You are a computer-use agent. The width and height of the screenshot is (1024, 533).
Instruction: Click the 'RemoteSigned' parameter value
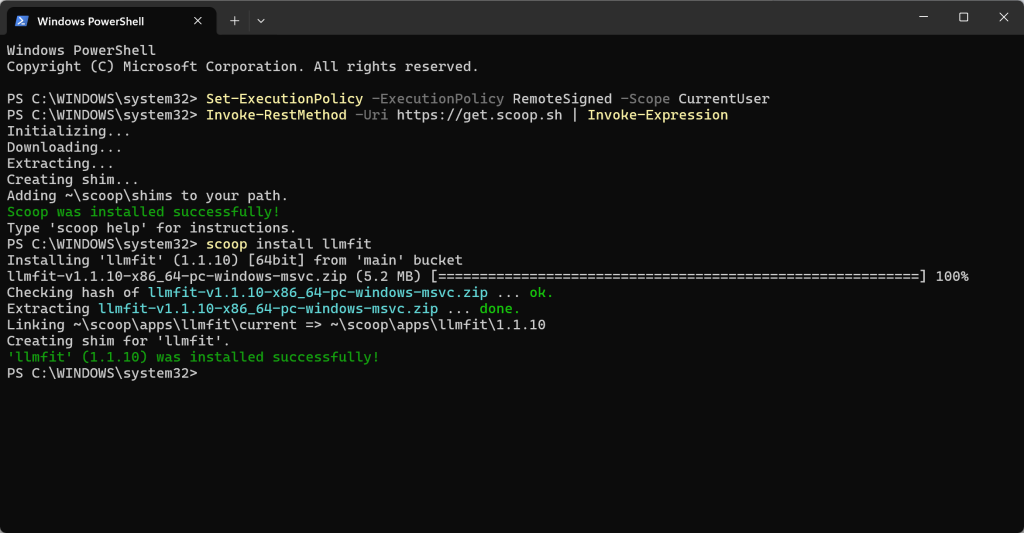pyautogui.click(x=562, y=99)
